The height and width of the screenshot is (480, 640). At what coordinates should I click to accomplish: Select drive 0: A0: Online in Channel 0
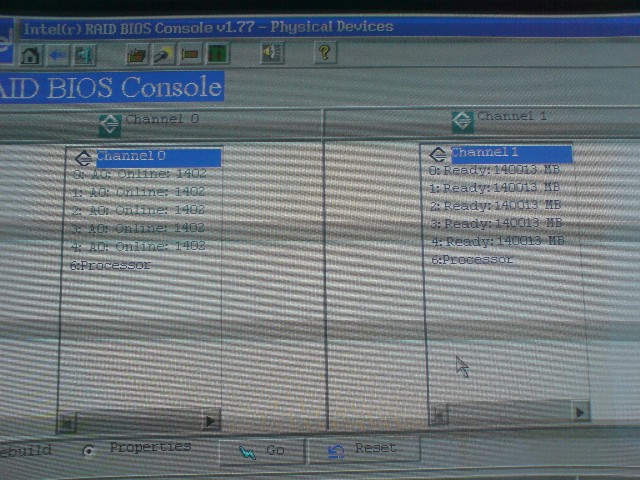pos(140,174)
